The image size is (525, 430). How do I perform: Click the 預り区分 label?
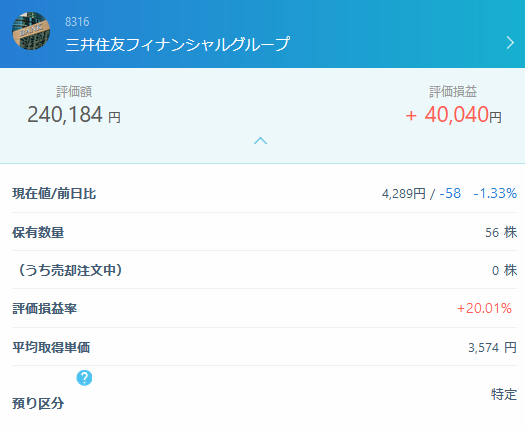[38, 403]
